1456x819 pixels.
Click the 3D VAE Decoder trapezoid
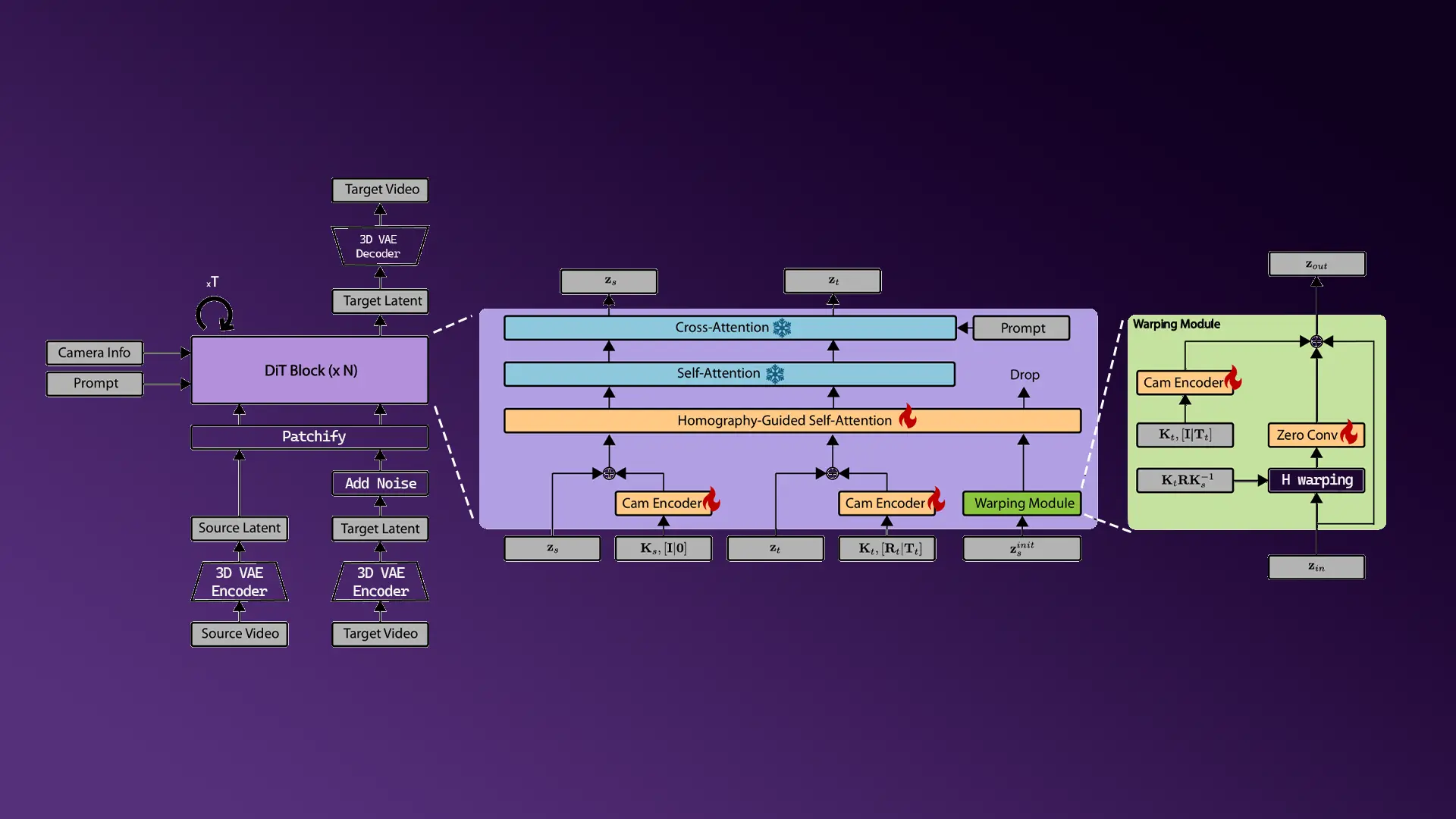[x=379, y=246]
